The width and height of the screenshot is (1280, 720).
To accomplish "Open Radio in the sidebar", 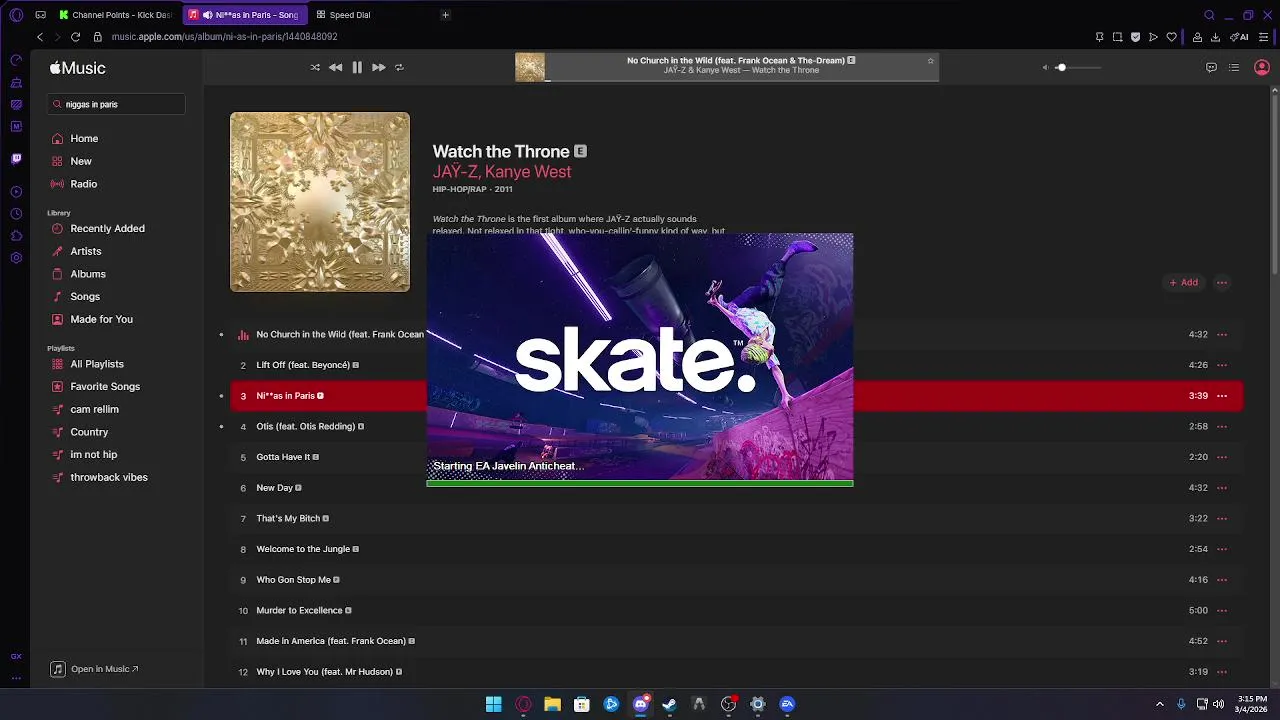I will 84,184.
